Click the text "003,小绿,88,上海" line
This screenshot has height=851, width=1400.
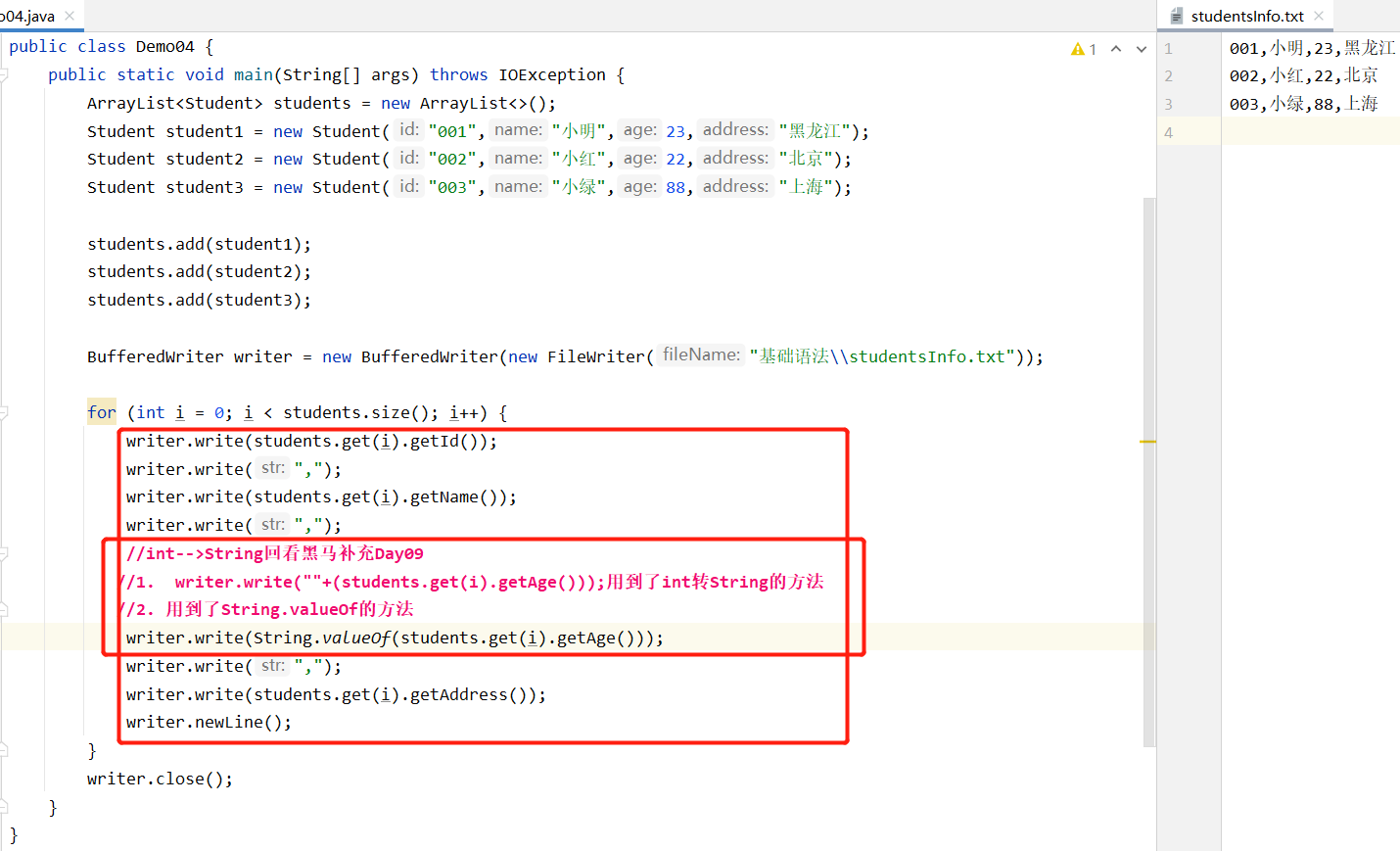pyautogui.click(x=1304, y=104)
